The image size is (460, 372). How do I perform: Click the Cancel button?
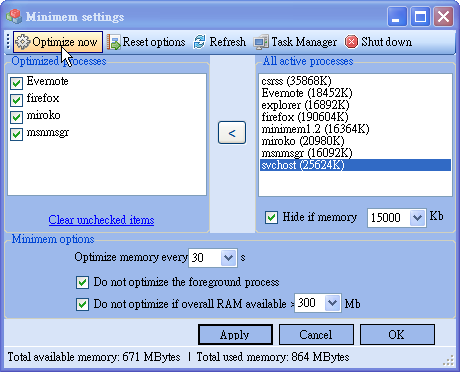tap(316, 335)
